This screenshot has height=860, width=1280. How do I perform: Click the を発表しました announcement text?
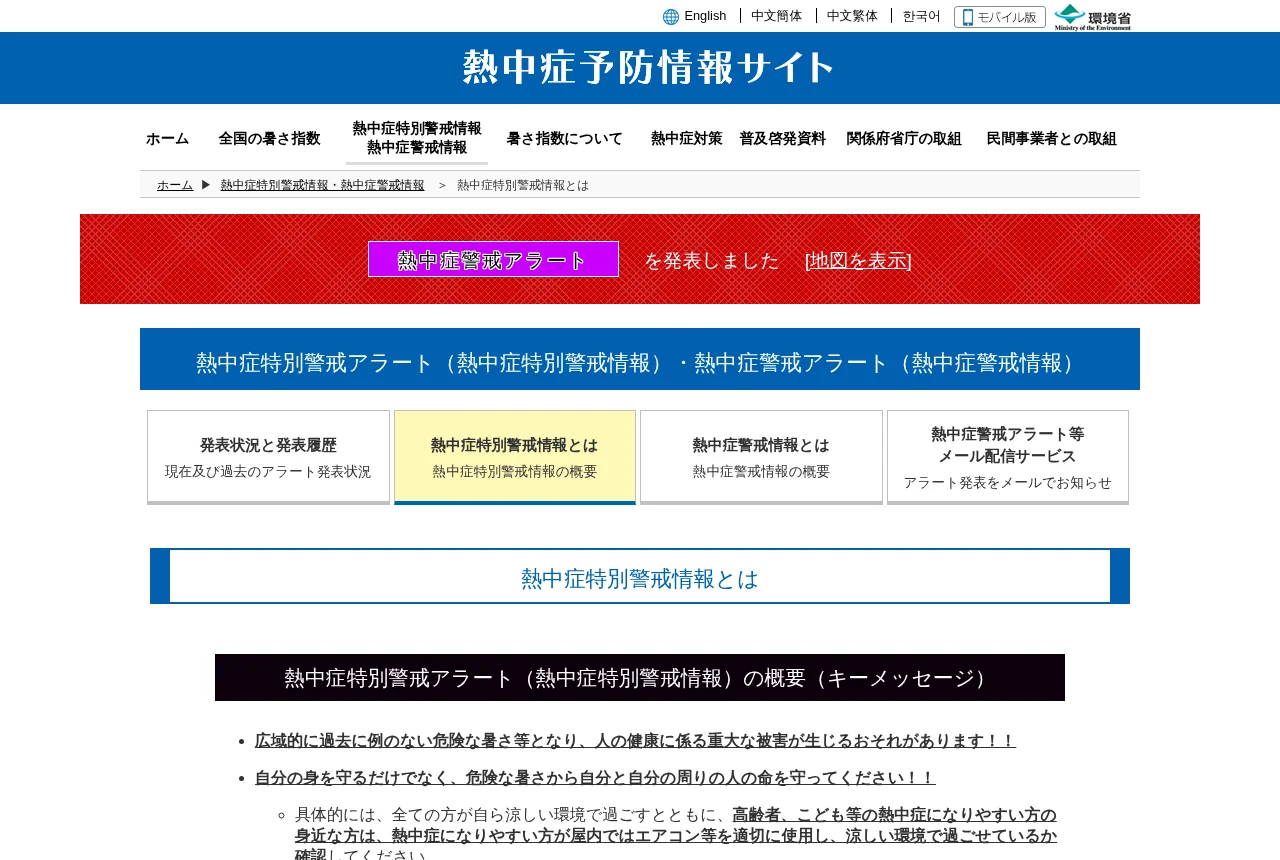712,260
